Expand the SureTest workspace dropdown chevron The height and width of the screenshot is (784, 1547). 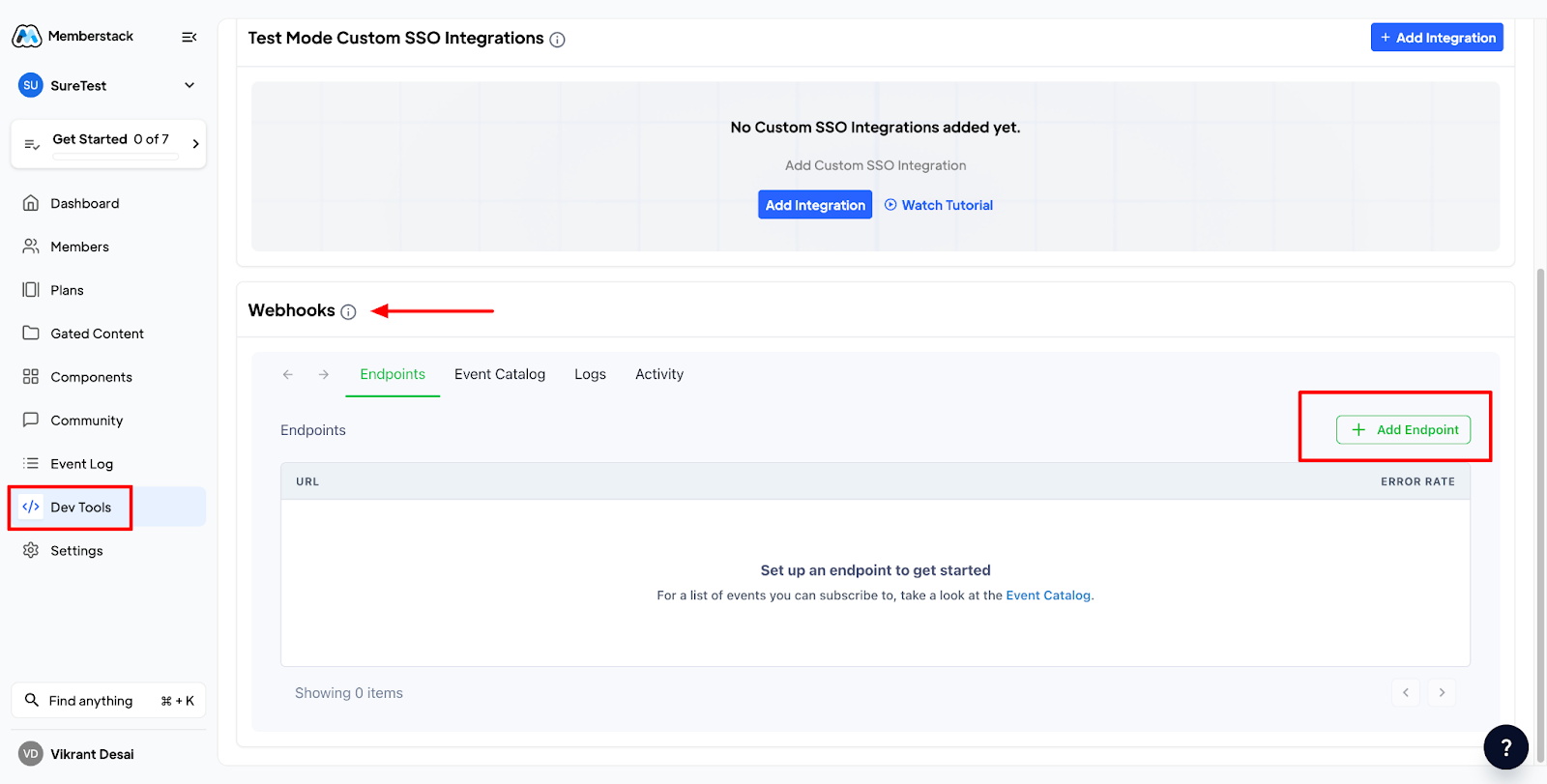190,85
